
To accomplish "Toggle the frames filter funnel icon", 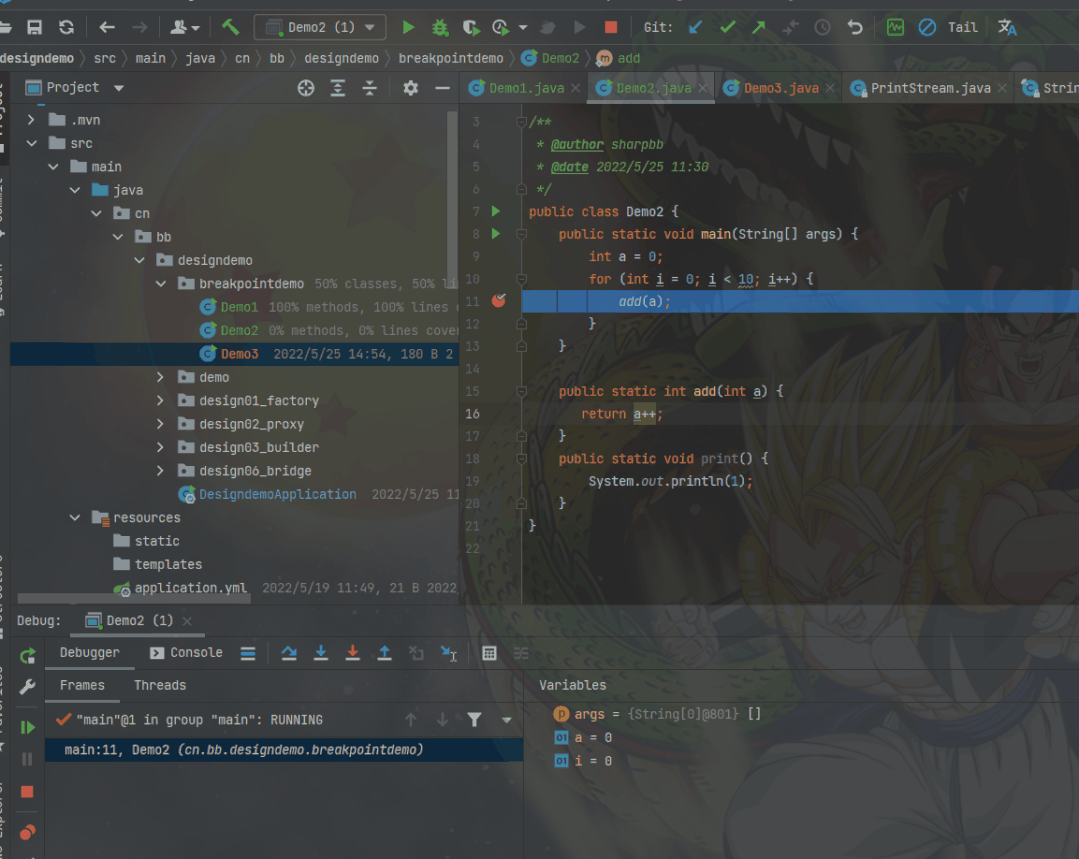I will [x=475, y=720].
